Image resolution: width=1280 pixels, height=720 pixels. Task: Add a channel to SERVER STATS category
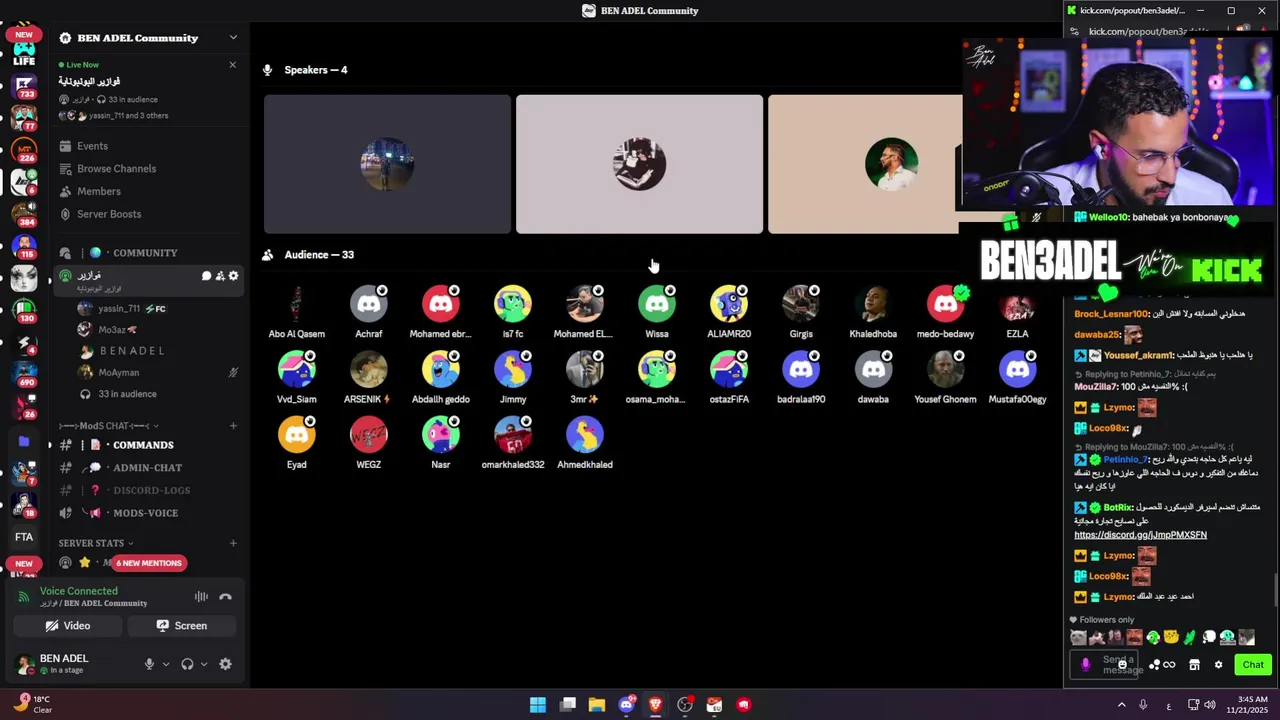coord(233,543)
